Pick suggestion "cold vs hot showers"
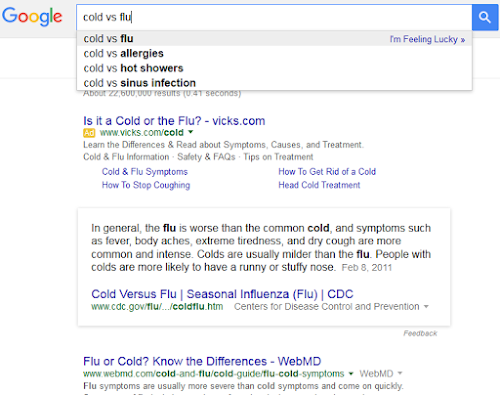 tap(274, 68)
